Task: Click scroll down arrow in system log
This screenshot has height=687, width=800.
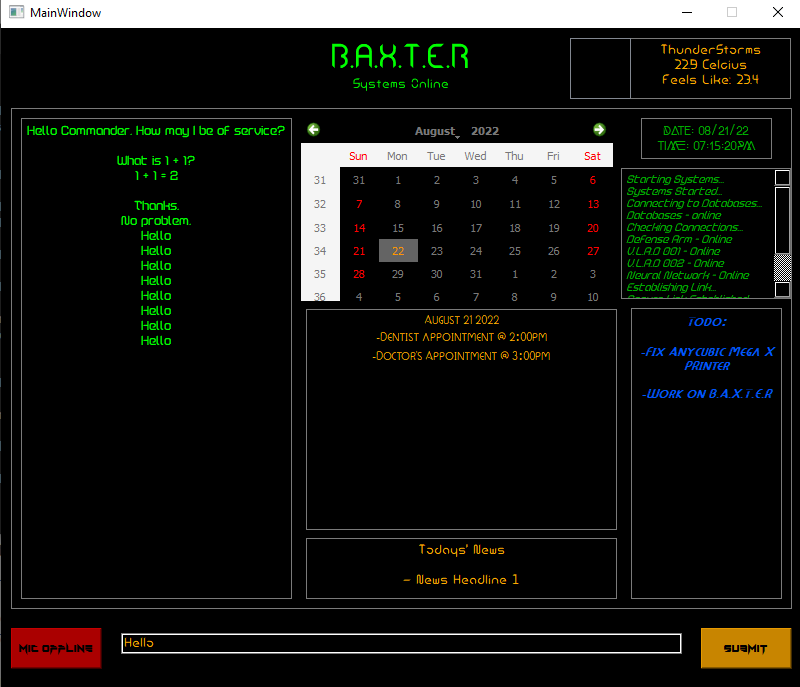Action: coord(783,290)
